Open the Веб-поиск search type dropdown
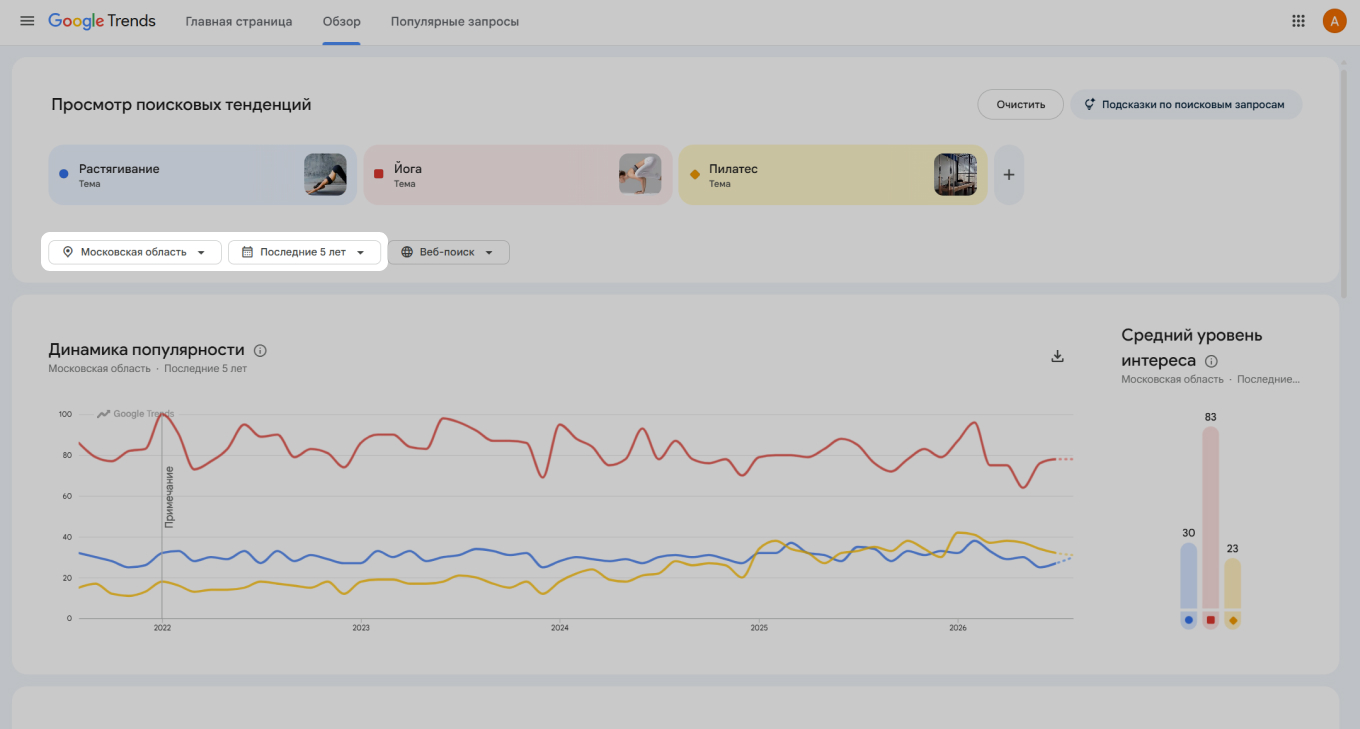Image resolution: width=1360 pixels, height=729 pixels. pos(448,252)
